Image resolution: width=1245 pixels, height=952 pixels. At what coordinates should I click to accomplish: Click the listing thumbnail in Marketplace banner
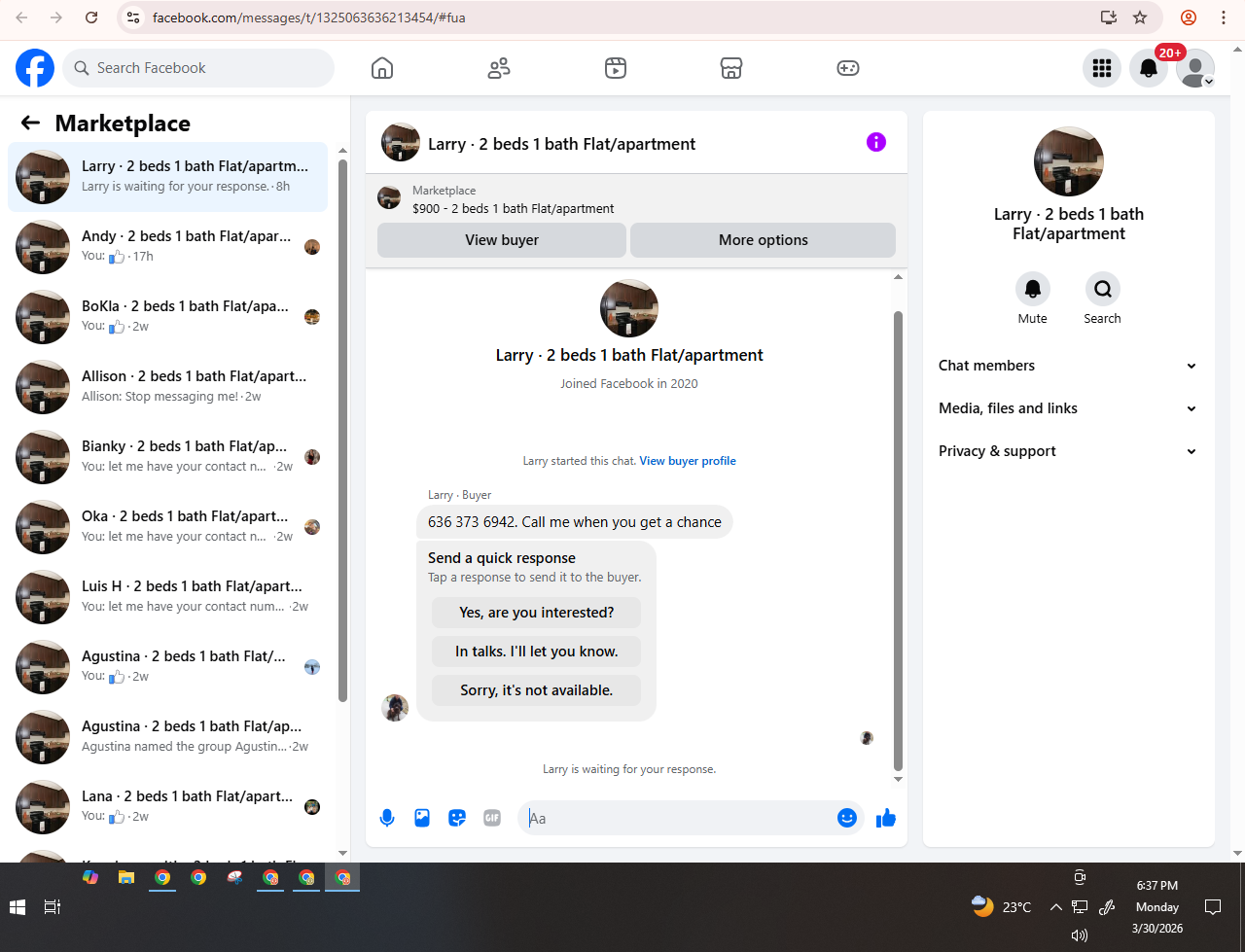tap(389, 198)
